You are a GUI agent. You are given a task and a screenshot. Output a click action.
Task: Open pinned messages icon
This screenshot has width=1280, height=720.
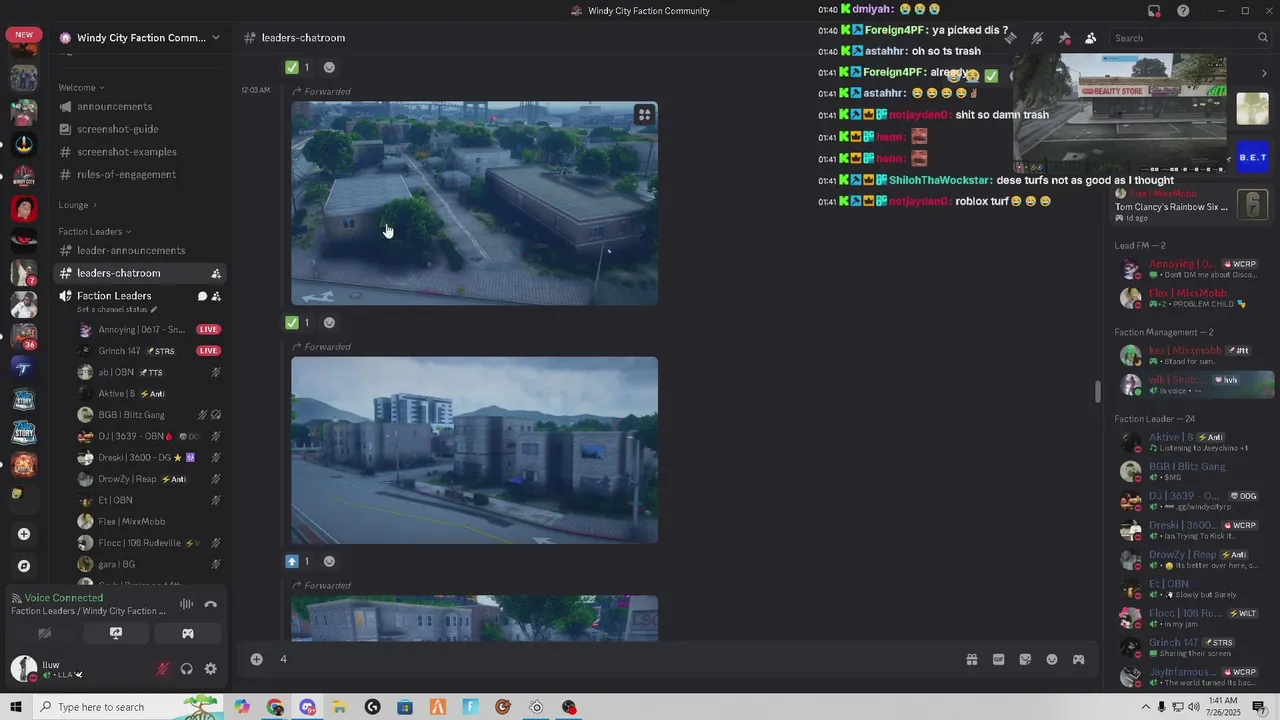[x=1064, y=38]
